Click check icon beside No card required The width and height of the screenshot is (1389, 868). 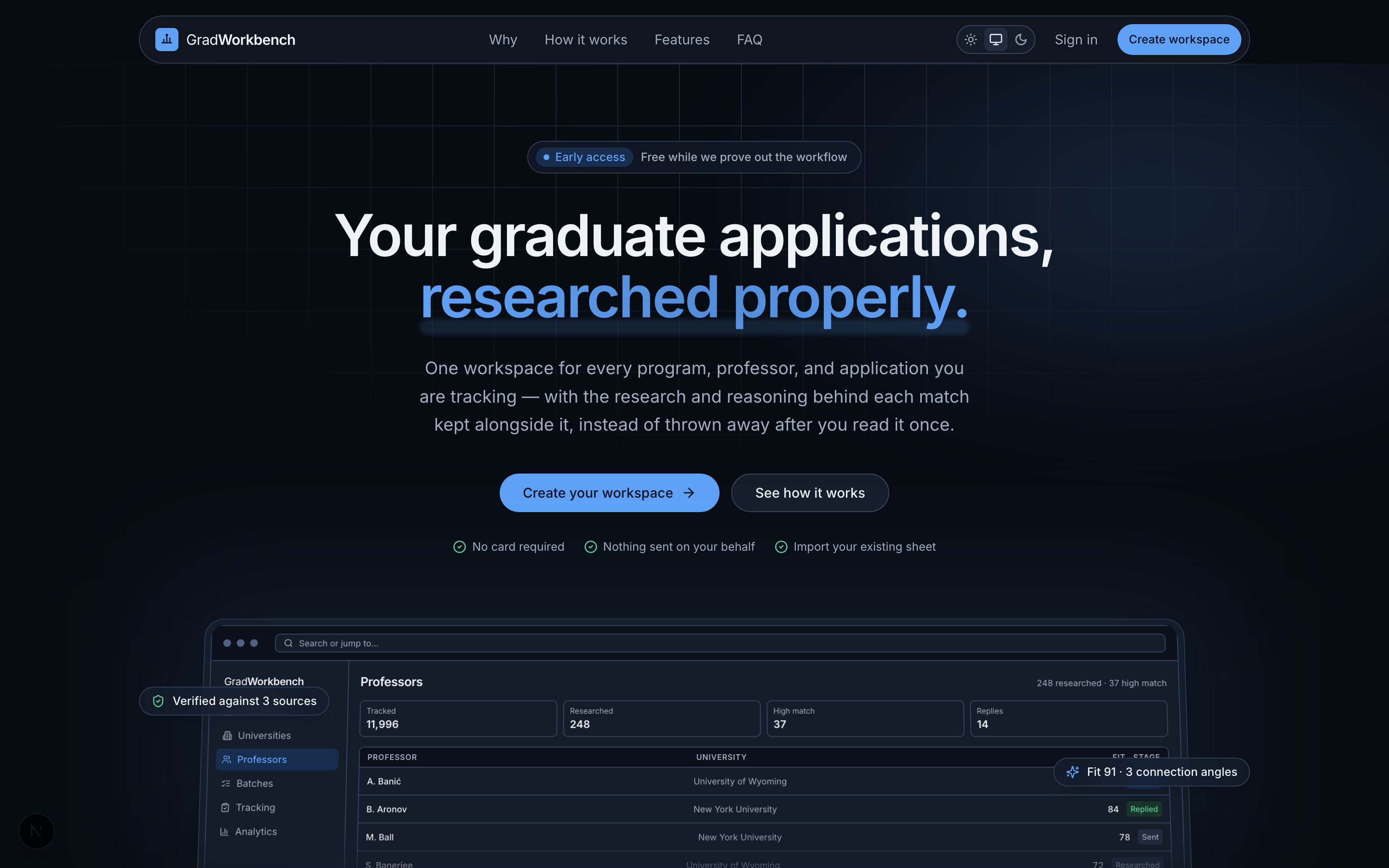coord(460,547)
